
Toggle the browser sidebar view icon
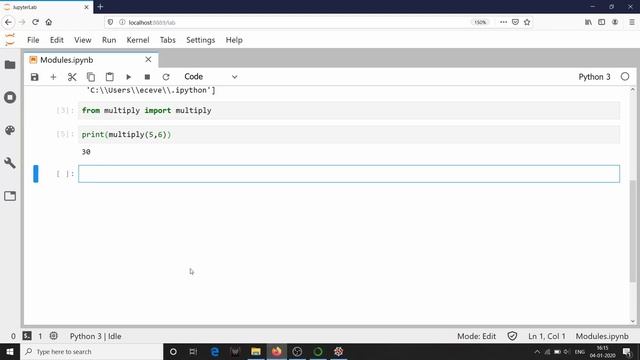602,22
